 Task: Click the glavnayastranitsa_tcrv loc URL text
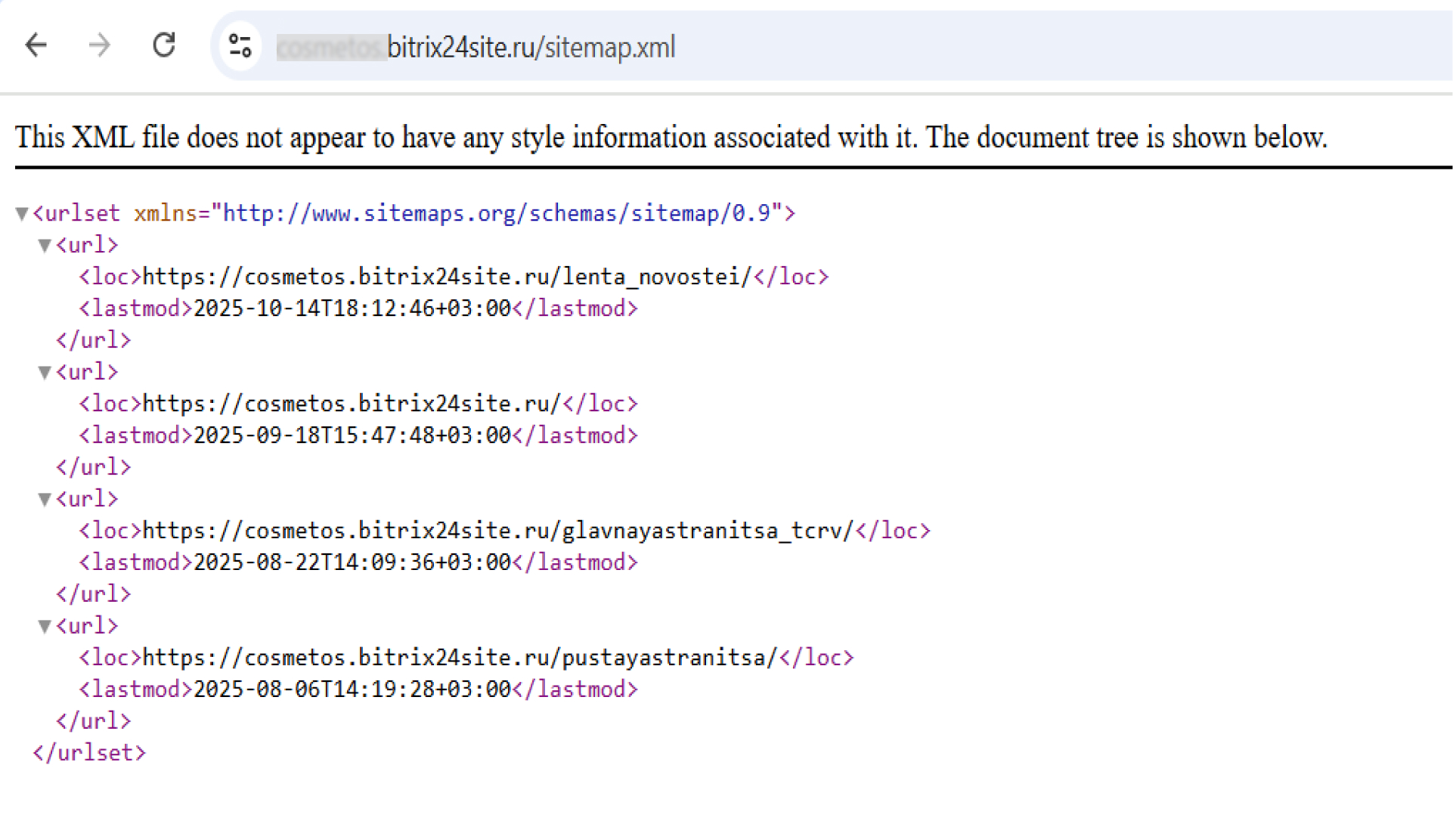pyautogui.click(x=497, y=531)
